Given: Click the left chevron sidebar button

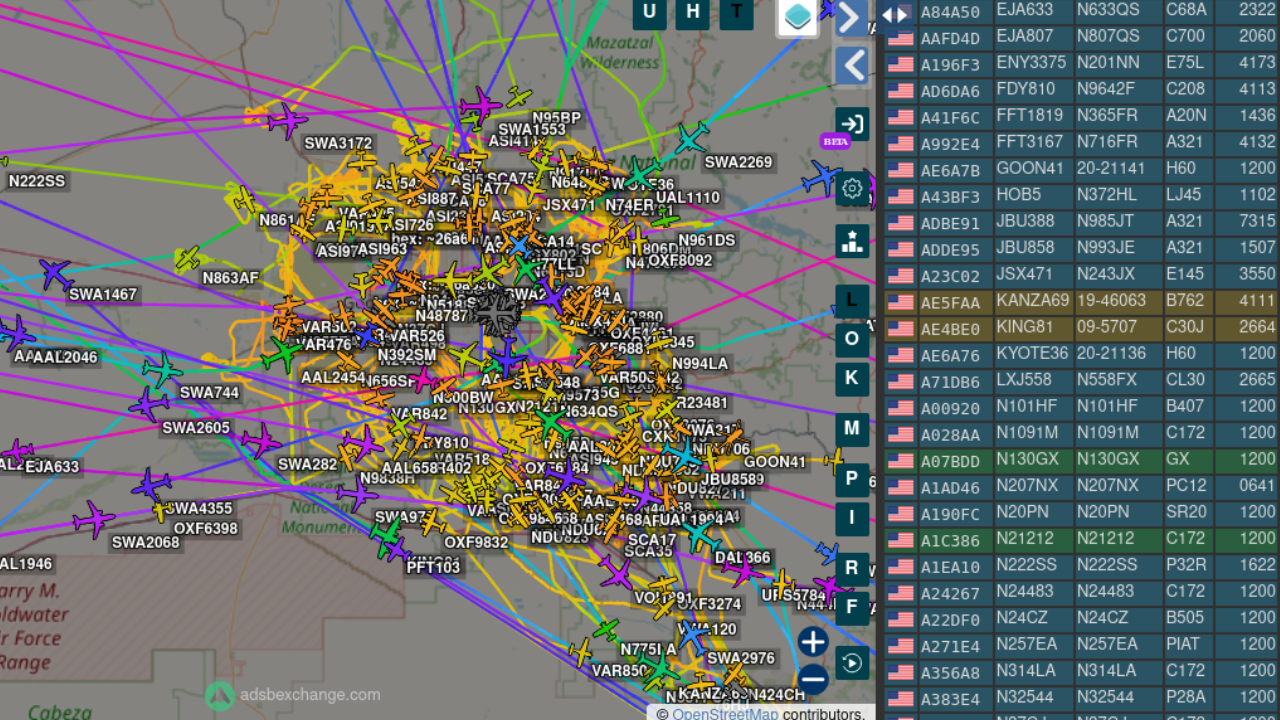Looking at the screenshot, I should 852,66.
